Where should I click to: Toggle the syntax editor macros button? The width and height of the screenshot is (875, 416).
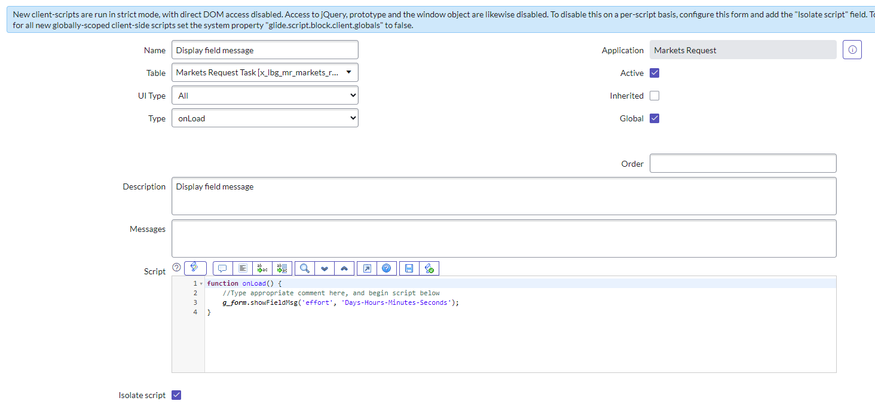[197, 268]
